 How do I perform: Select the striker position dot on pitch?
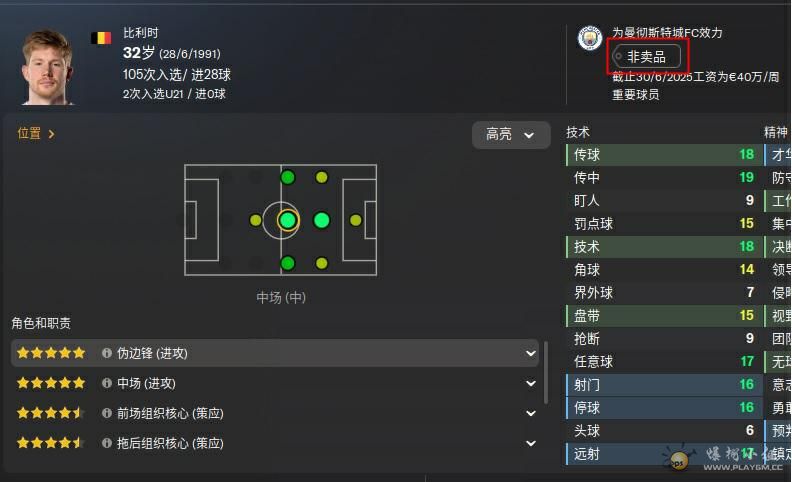coord(355,220)
